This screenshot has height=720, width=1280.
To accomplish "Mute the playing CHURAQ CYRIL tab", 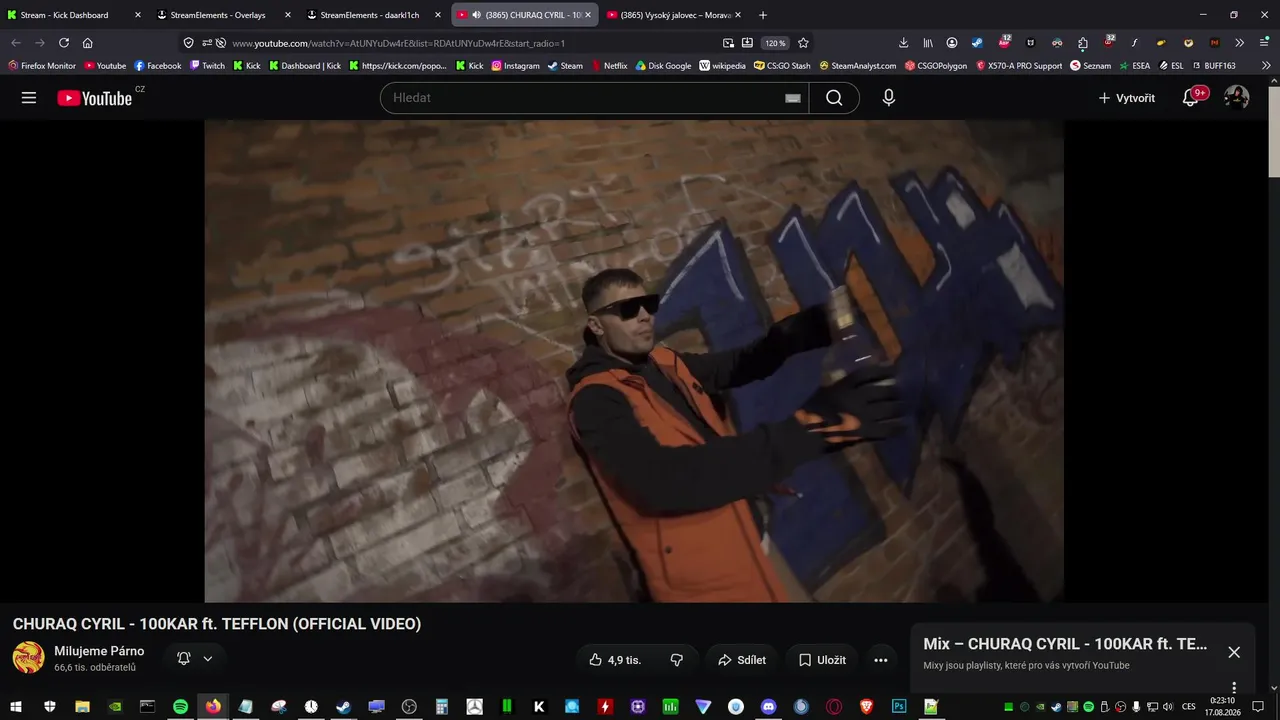I will (476, 15).
